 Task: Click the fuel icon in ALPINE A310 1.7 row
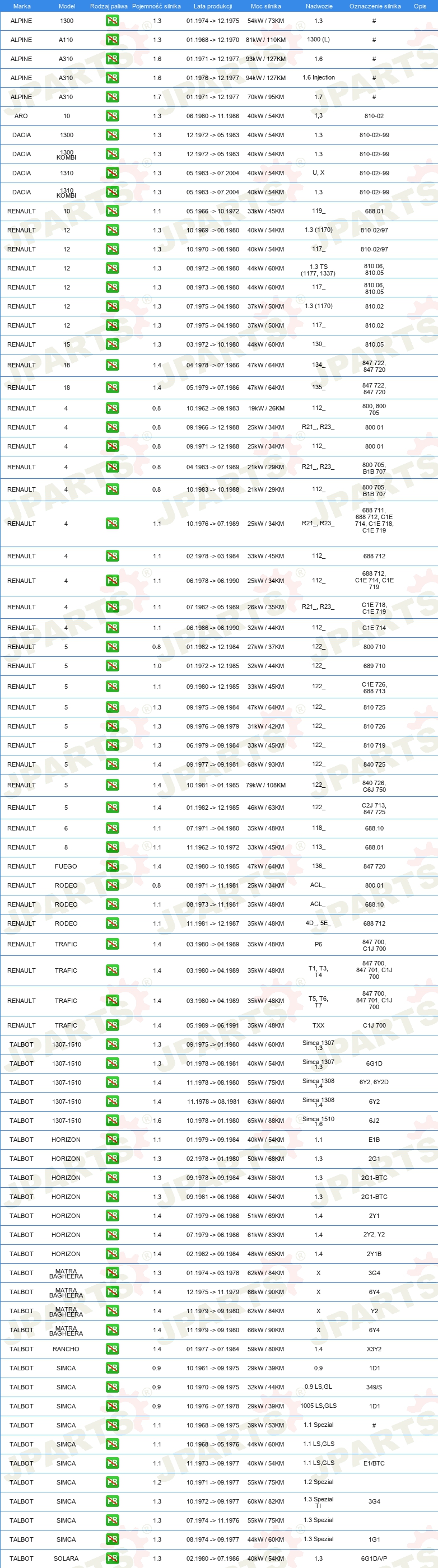(112, 97)
